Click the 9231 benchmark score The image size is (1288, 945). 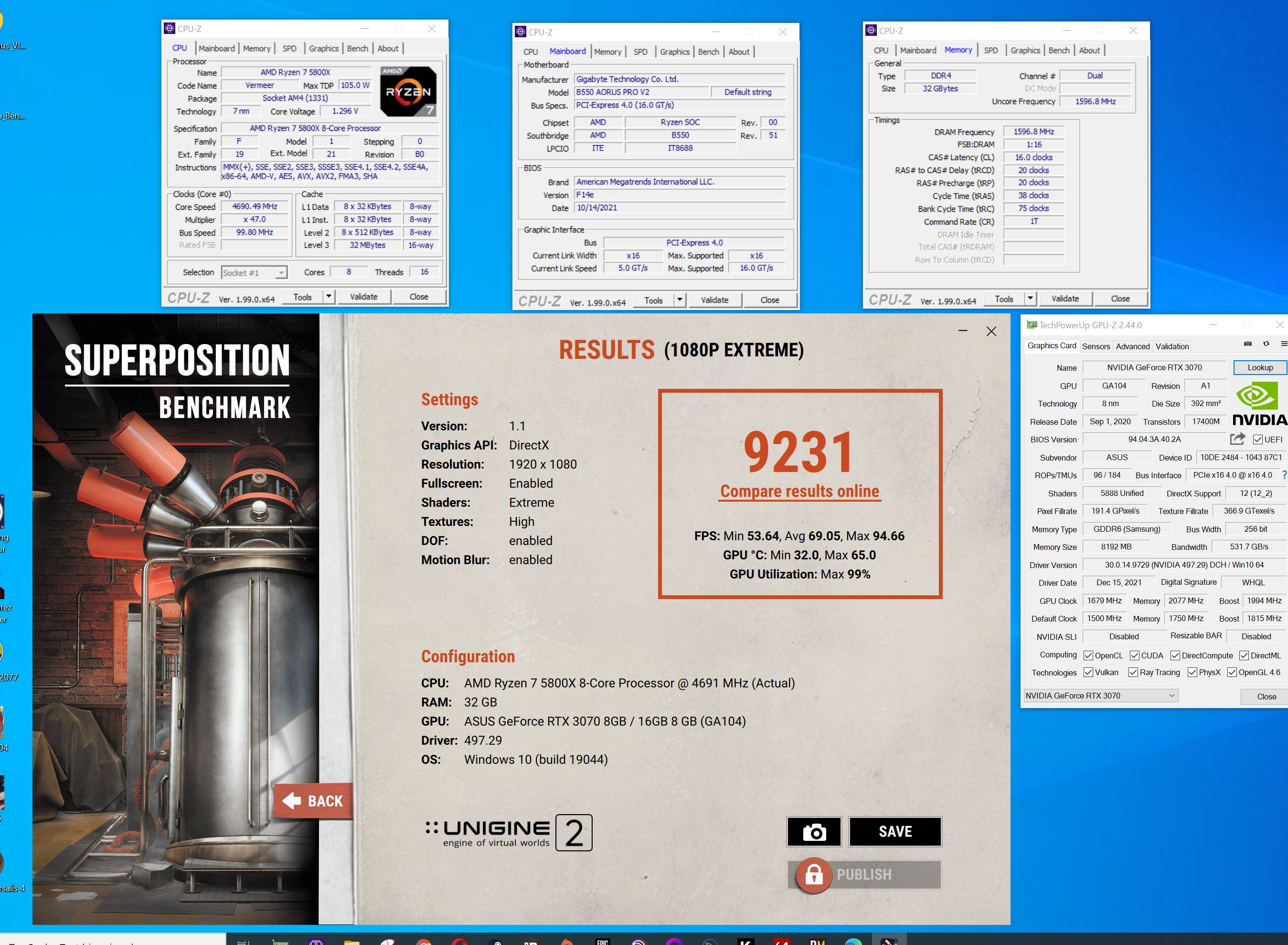[x=799, y=452]
